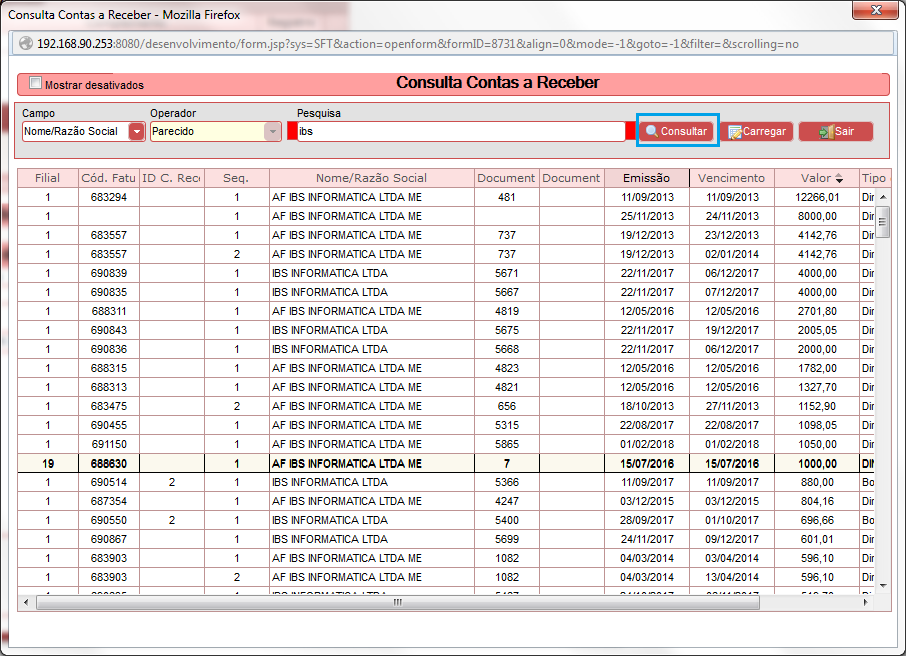
Task: Click value 696,66
Action: coord(816,520)
